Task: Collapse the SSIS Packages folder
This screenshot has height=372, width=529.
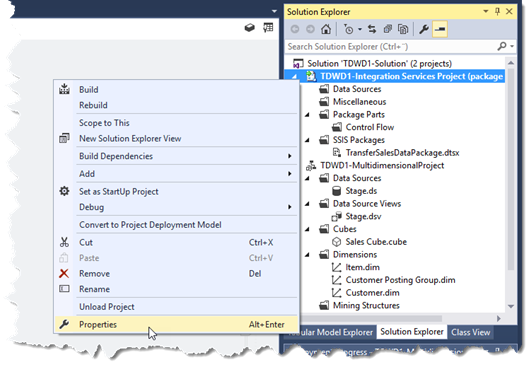Action: click(307, 140)
